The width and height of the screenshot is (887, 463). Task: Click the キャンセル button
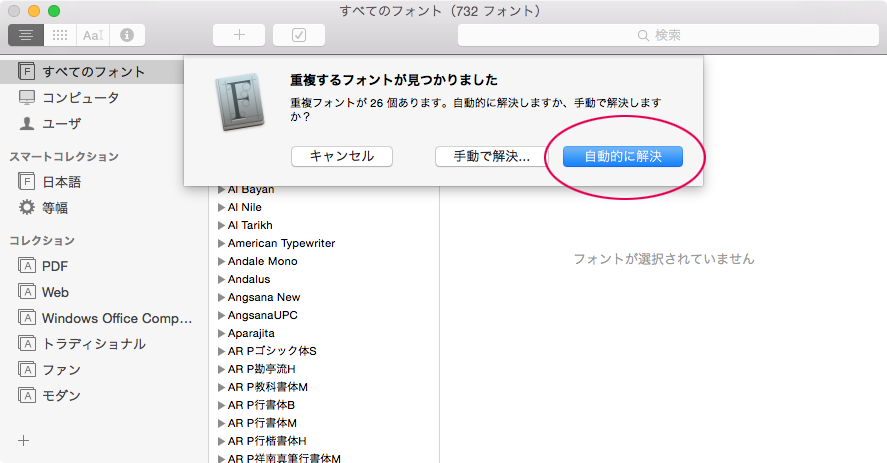click(x=342, y=156)
